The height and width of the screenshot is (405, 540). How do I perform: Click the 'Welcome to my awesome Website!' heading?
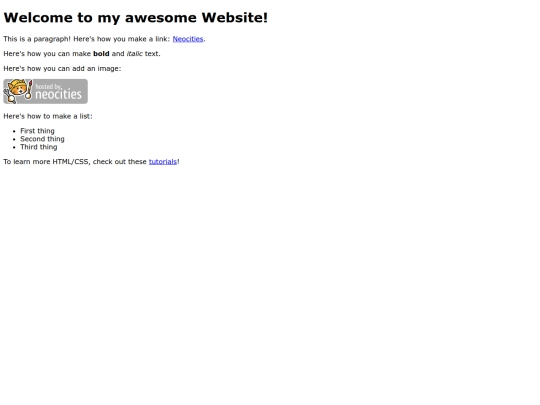135,18
